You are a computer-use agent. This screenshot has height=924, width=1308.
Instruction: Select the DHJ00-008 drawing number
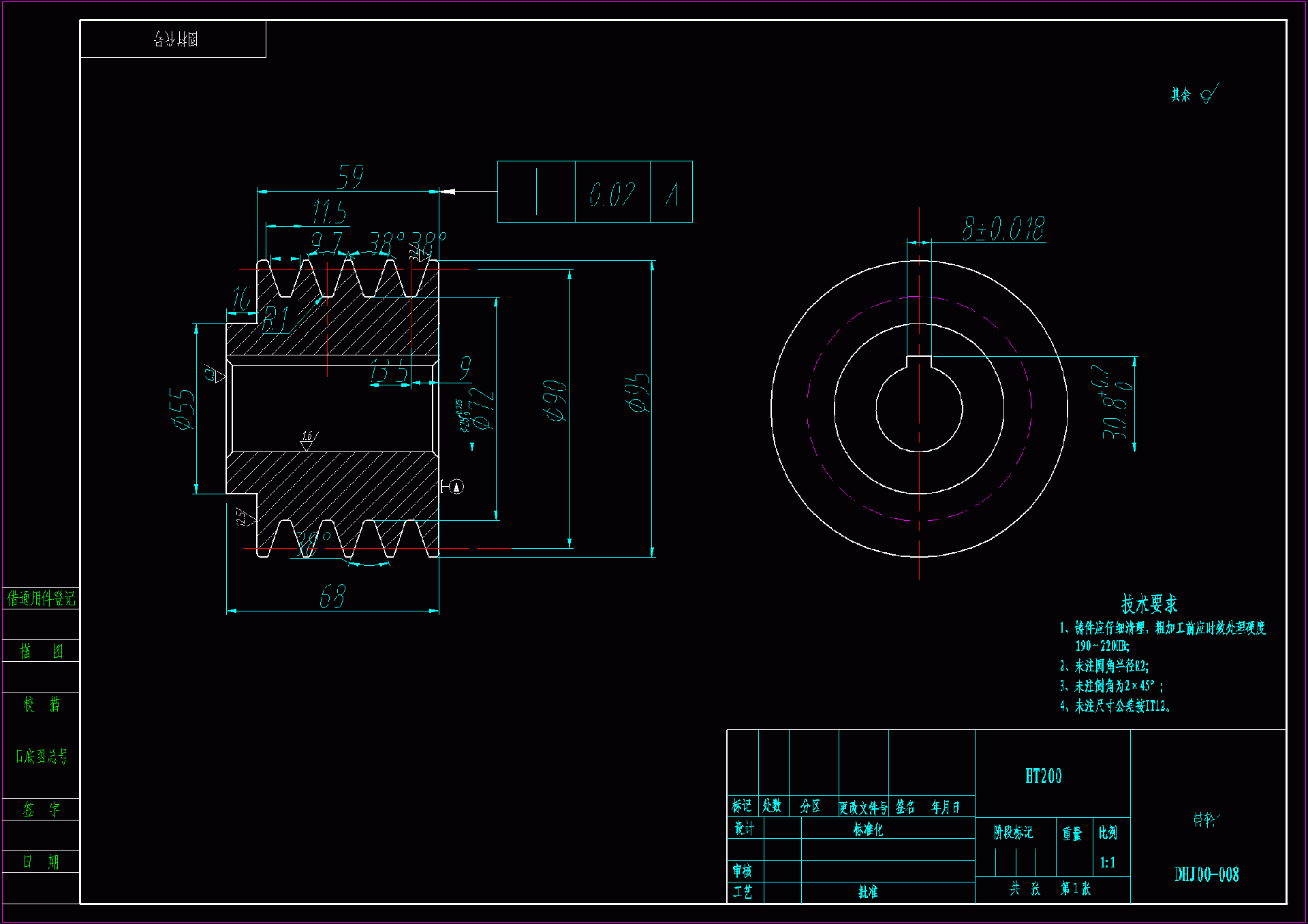pos(1206,874)
